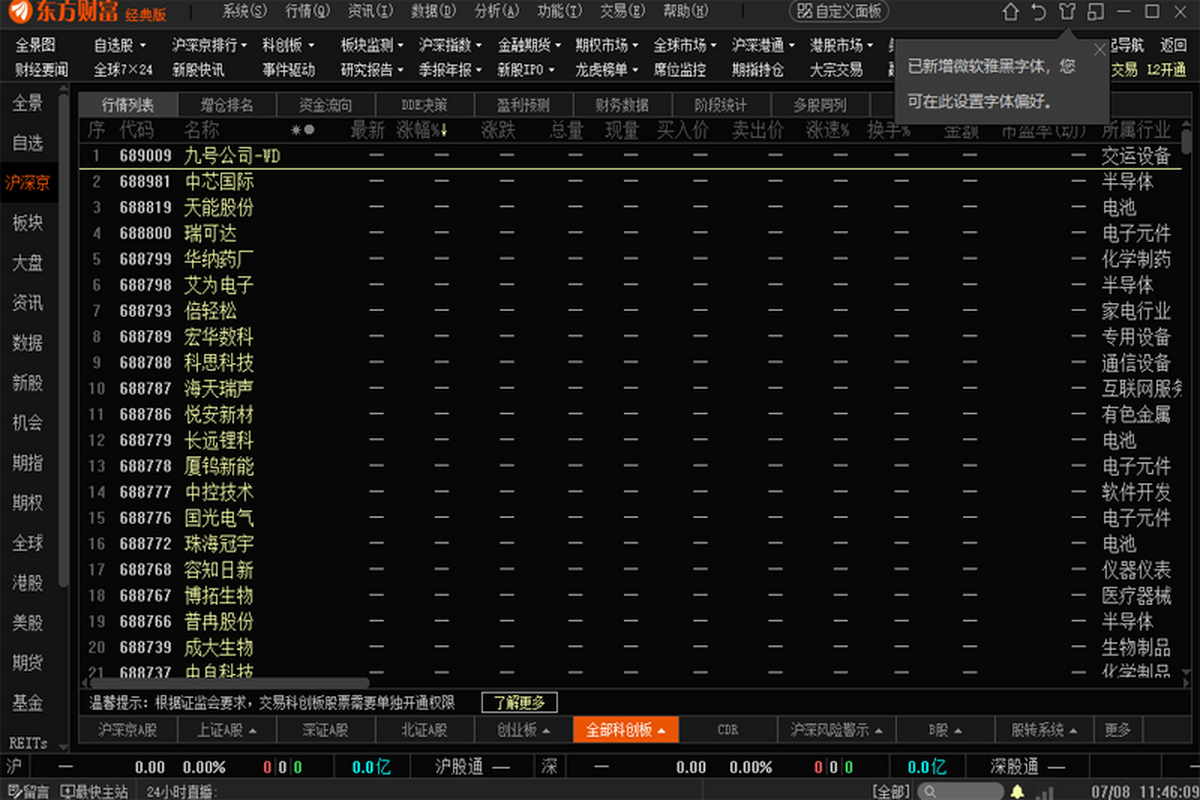The height and width of the screenshot is (800, 1200).
Task: Select 自选 in the left sidebar
Action: coord(28,143)
